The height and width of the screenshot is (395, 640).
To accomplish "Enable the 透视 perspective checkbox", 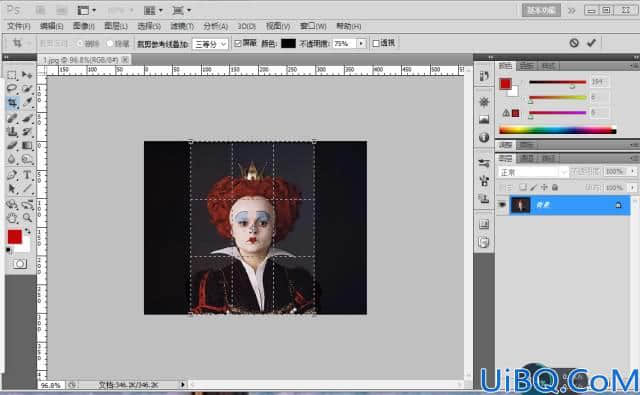I will tap(376, 43).
